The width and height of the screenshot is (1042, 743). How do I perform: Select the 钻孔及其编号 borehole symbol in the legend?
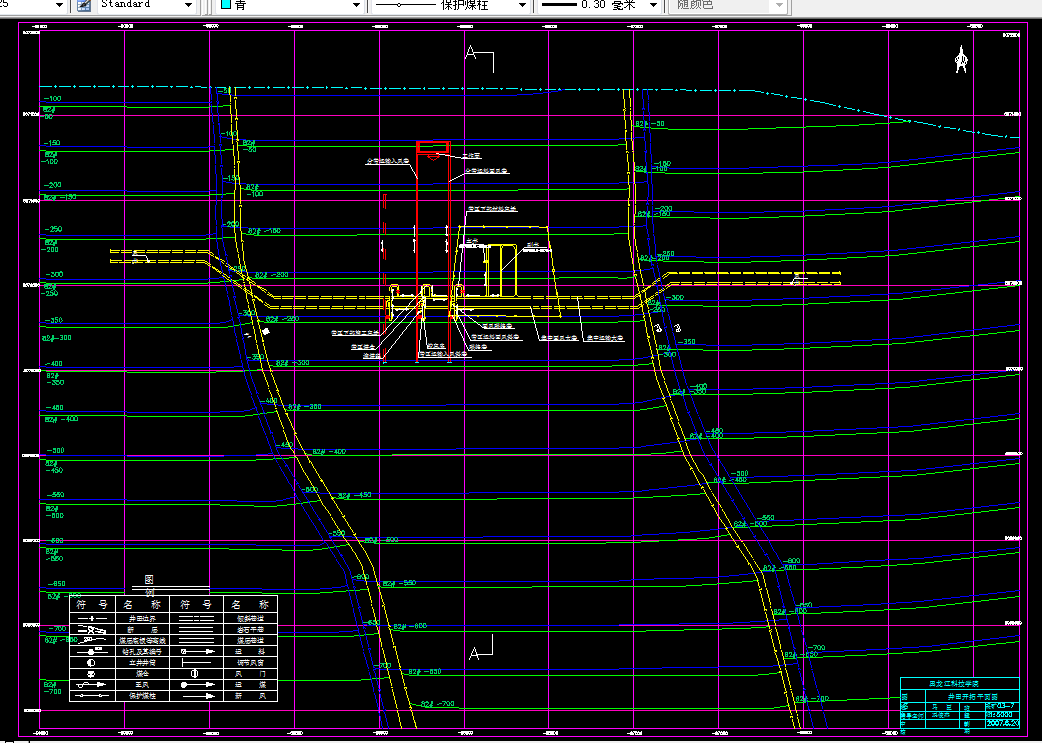pyautogui.click(x=92, y=651)
